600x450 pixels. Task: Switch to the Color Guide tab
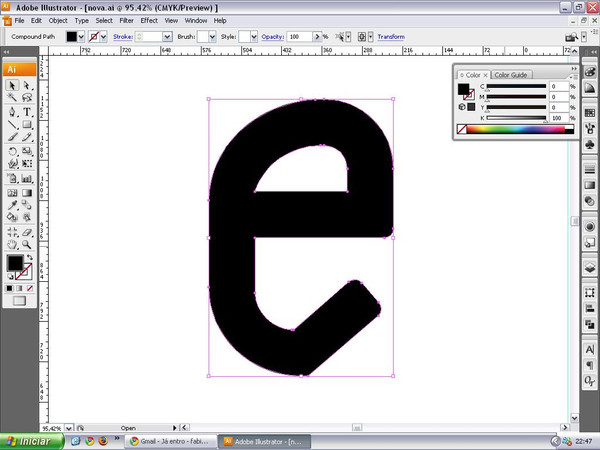coord(511,75)
